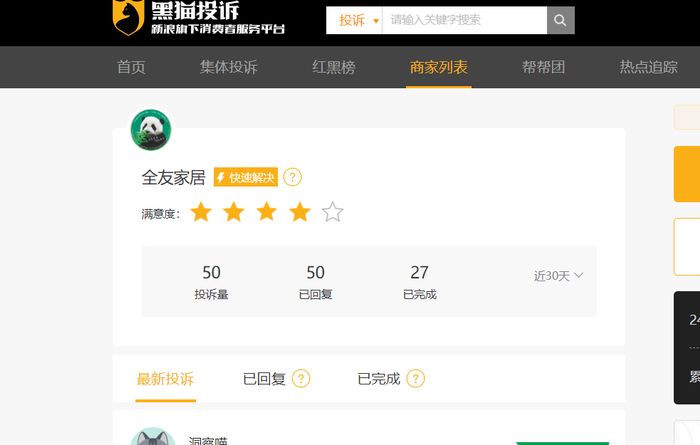Click the 27 已完成 statistic
The image size is (700, 445).
click(x=420, y=282)
